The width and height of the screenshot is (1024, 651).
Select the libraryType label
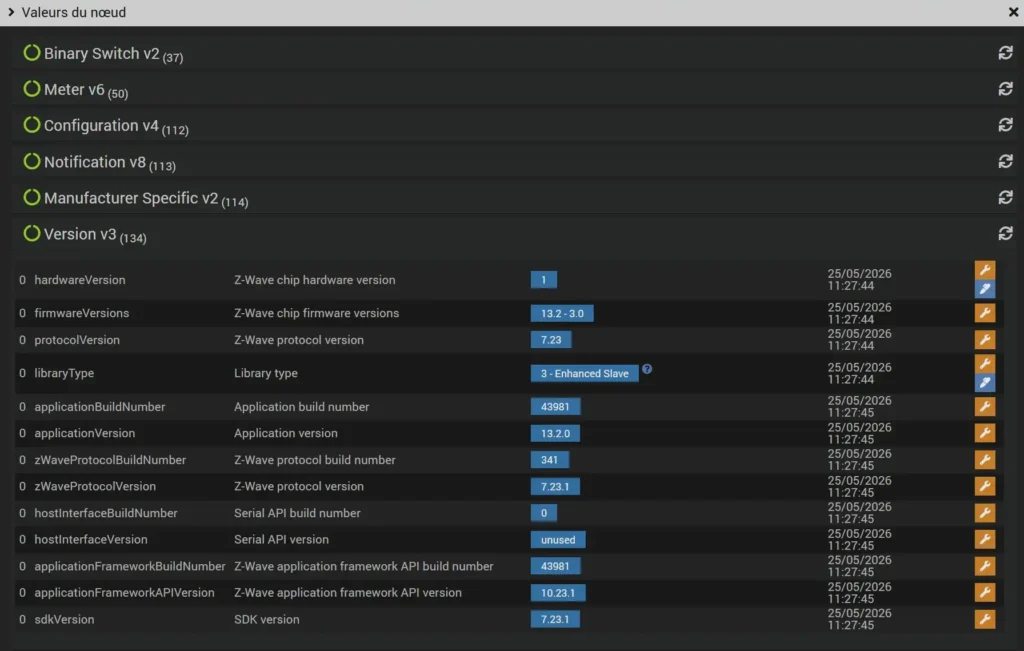pyautogui.click(x=64, y=373)
